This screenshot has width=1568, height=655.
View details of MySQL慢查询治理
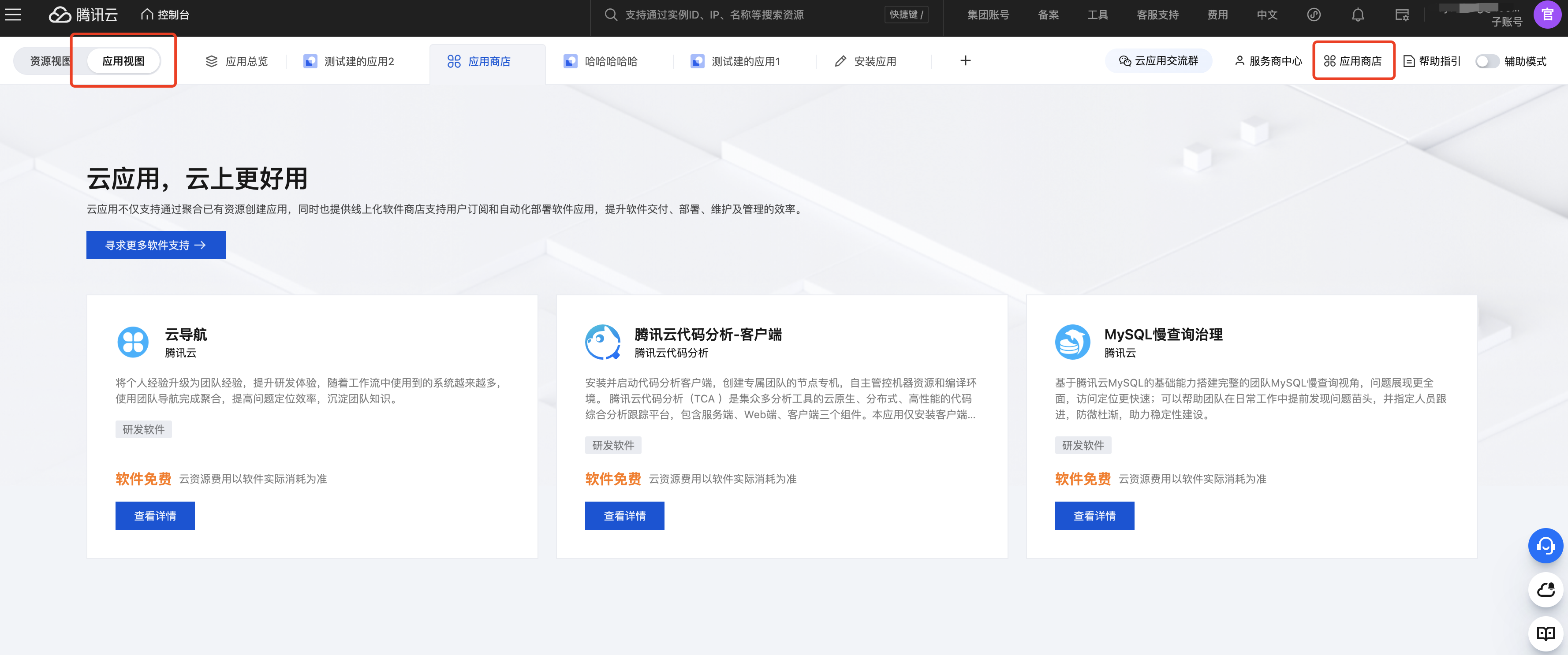(x=1094, y=516)
